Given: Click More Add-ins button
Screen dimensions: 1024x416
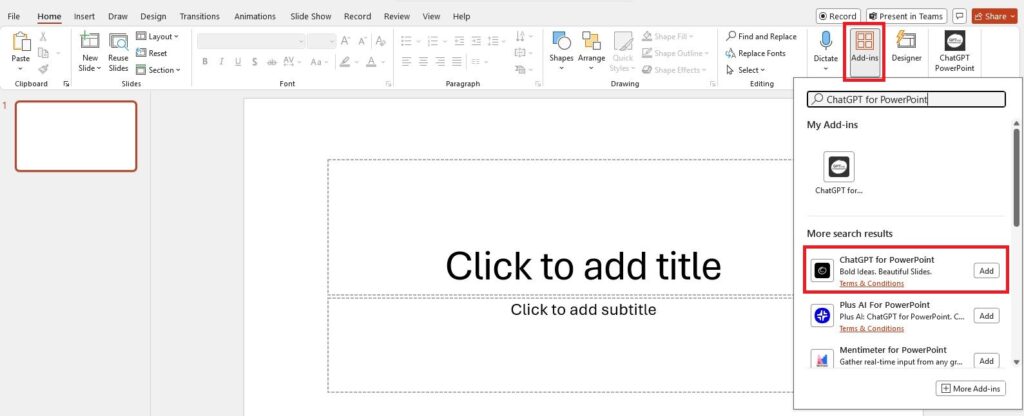Looking at the screenshot, I should coord(970,389).
